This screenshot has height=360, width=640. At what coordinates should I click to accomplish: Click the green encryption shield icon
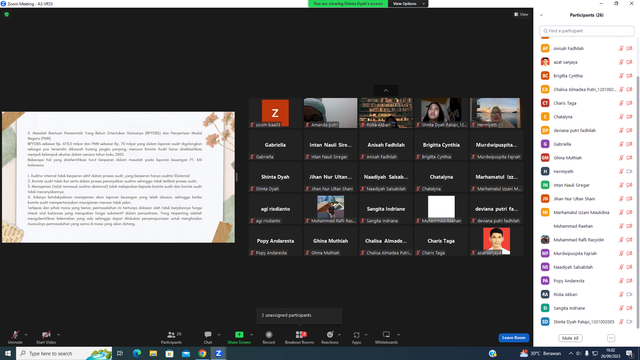point(7,14)
